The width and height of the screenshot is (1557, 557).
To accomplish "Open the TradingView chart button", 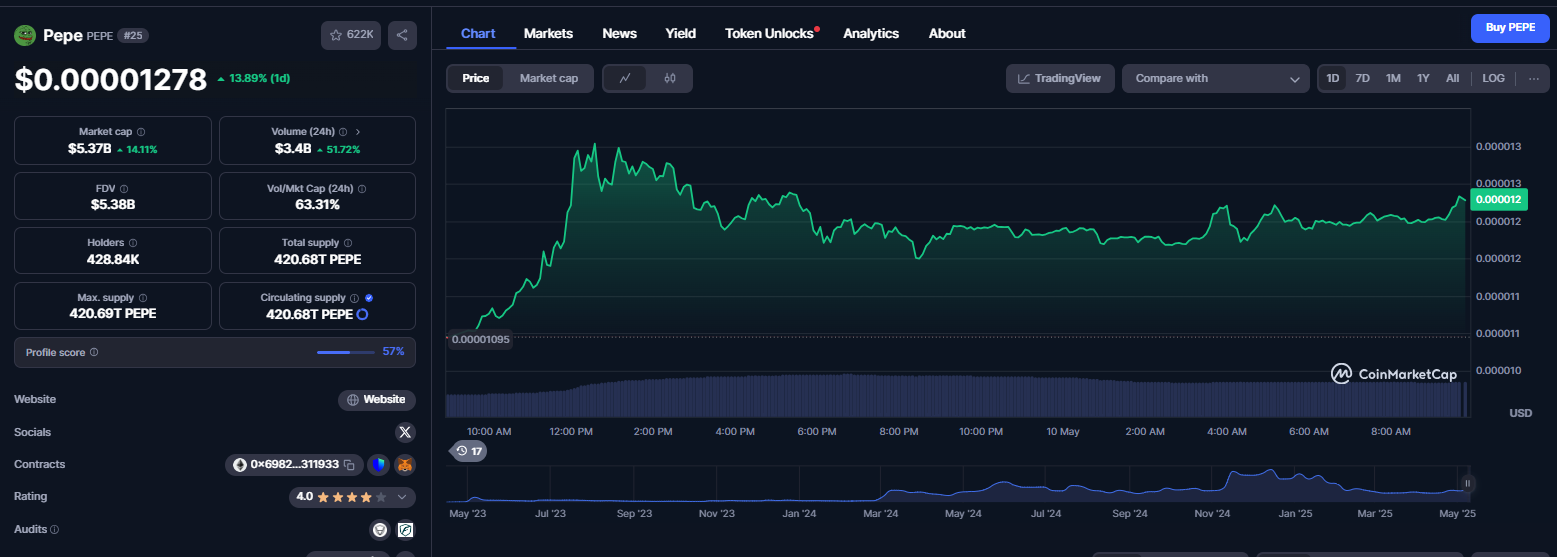I will [x=1060, y=78].
